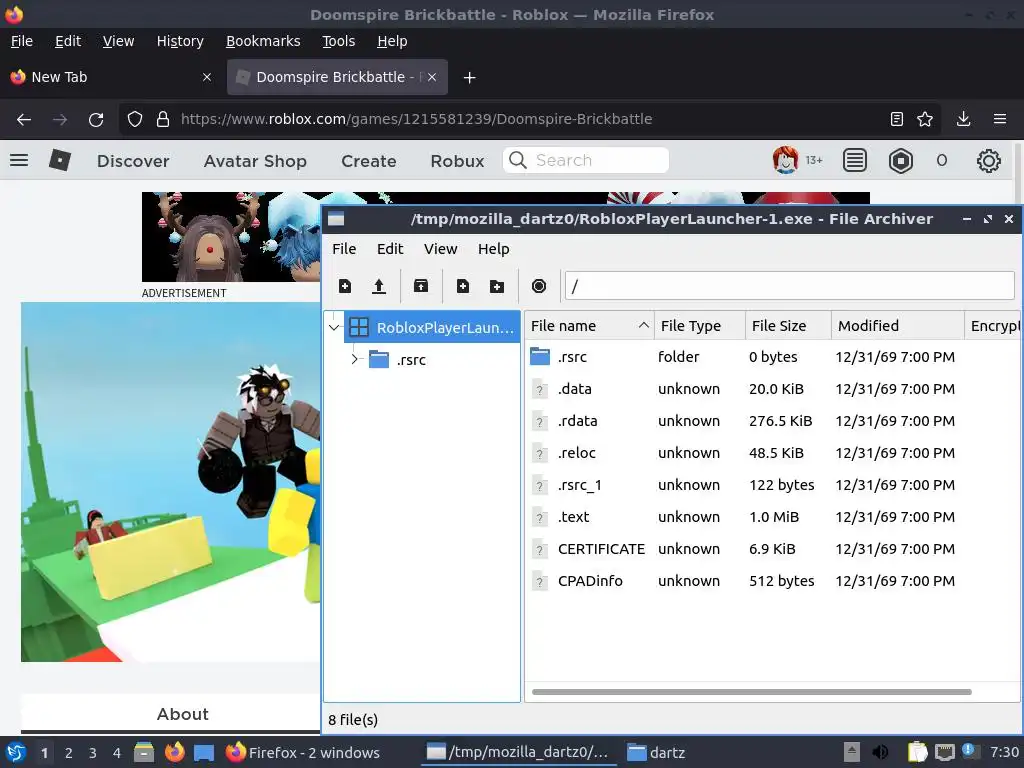Open File menu in File Archiver
Image resolution: width=1024 pixels, height=768 pixels.
point(344,249)
